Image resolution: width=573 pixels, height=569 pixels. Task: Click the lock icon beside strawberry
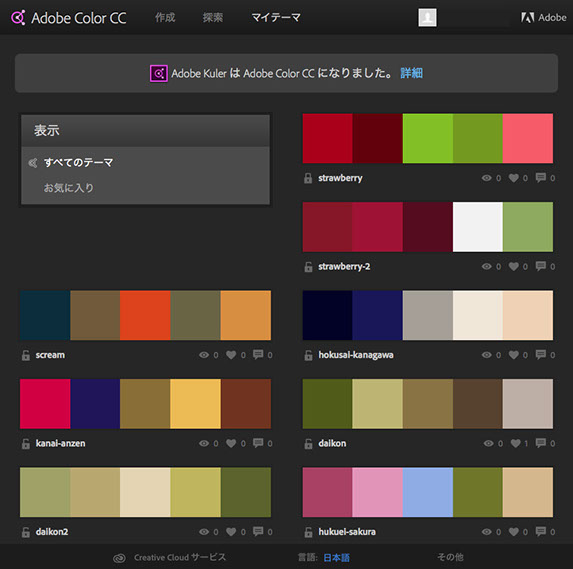click(x=308, y=178)
